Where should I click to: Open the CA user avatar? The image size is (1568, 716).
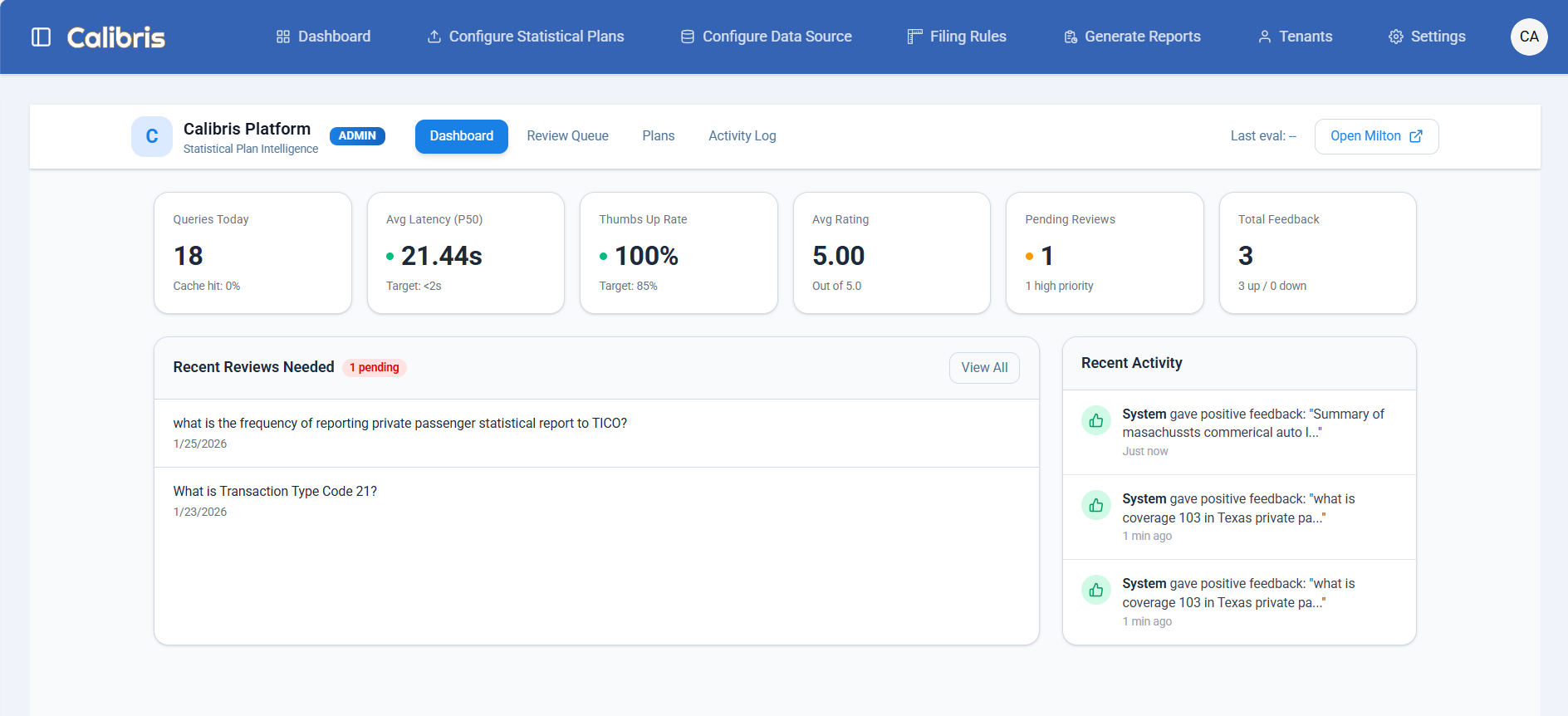(1529, 37)
